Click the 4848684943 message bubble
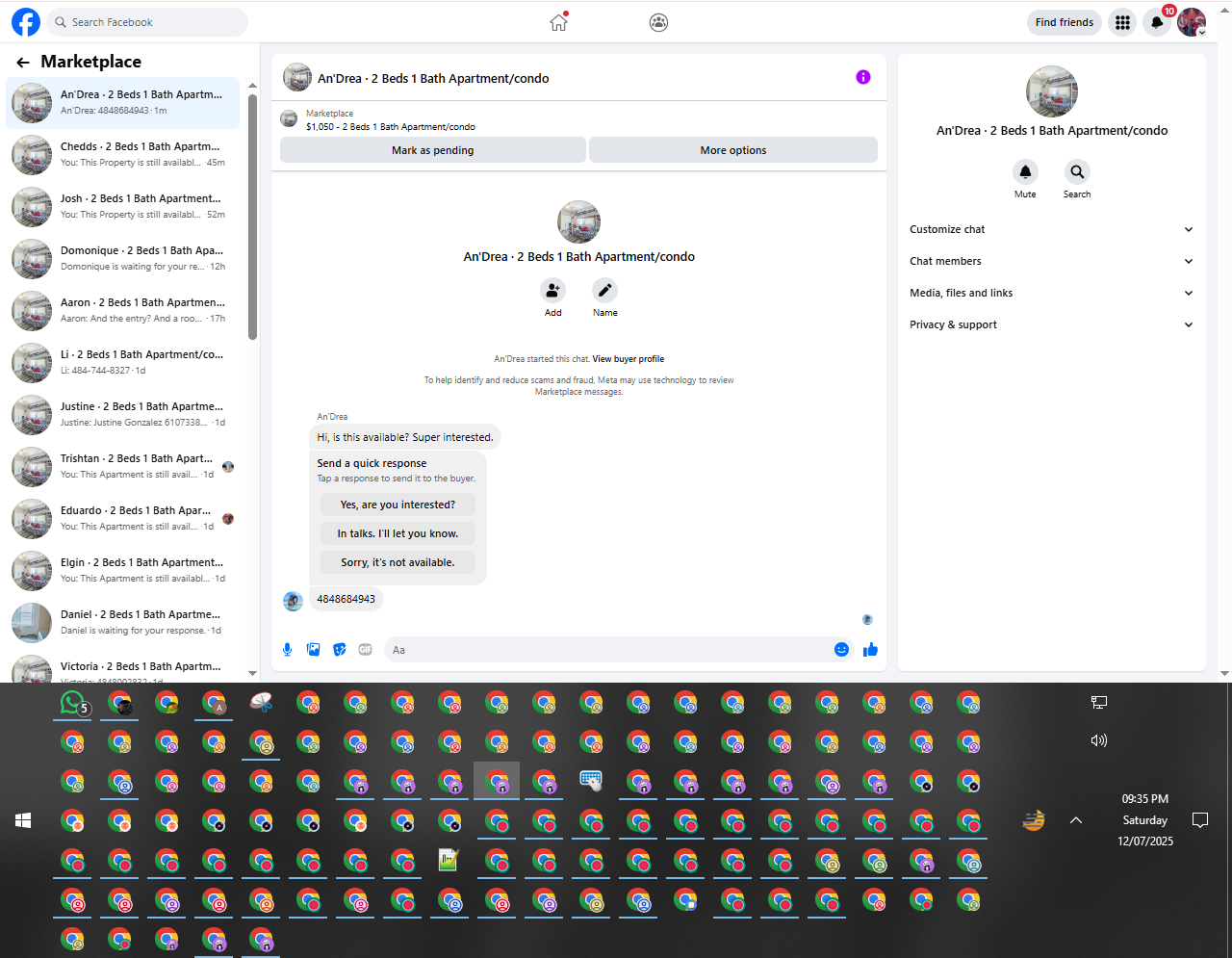Screen dimensions: 1232x958 pos(346,599)
